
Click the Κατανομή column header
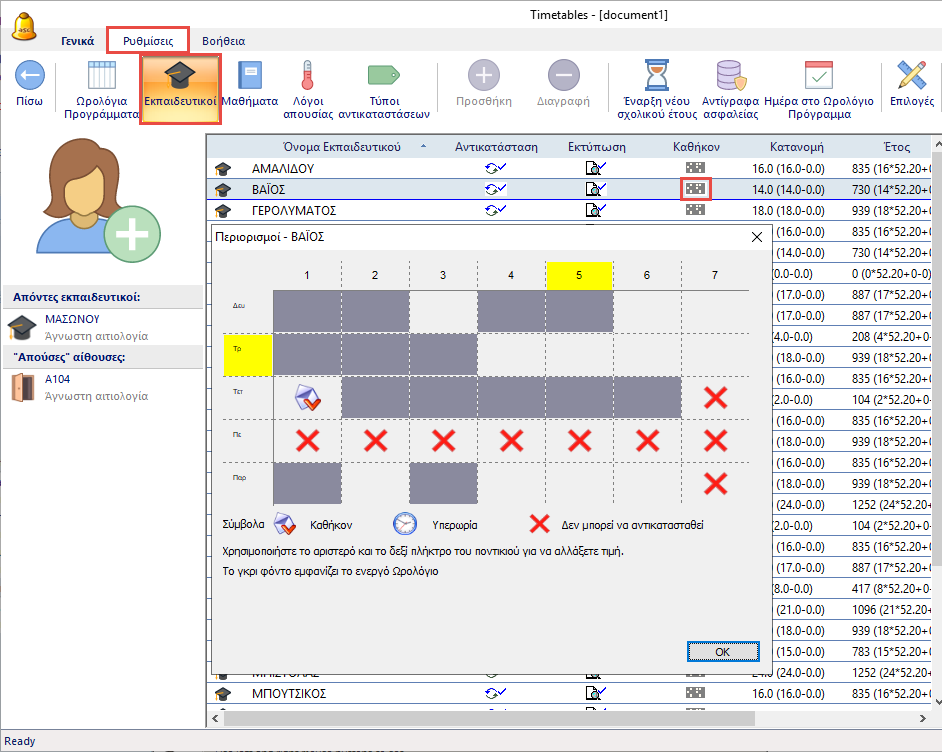[797, 147]
